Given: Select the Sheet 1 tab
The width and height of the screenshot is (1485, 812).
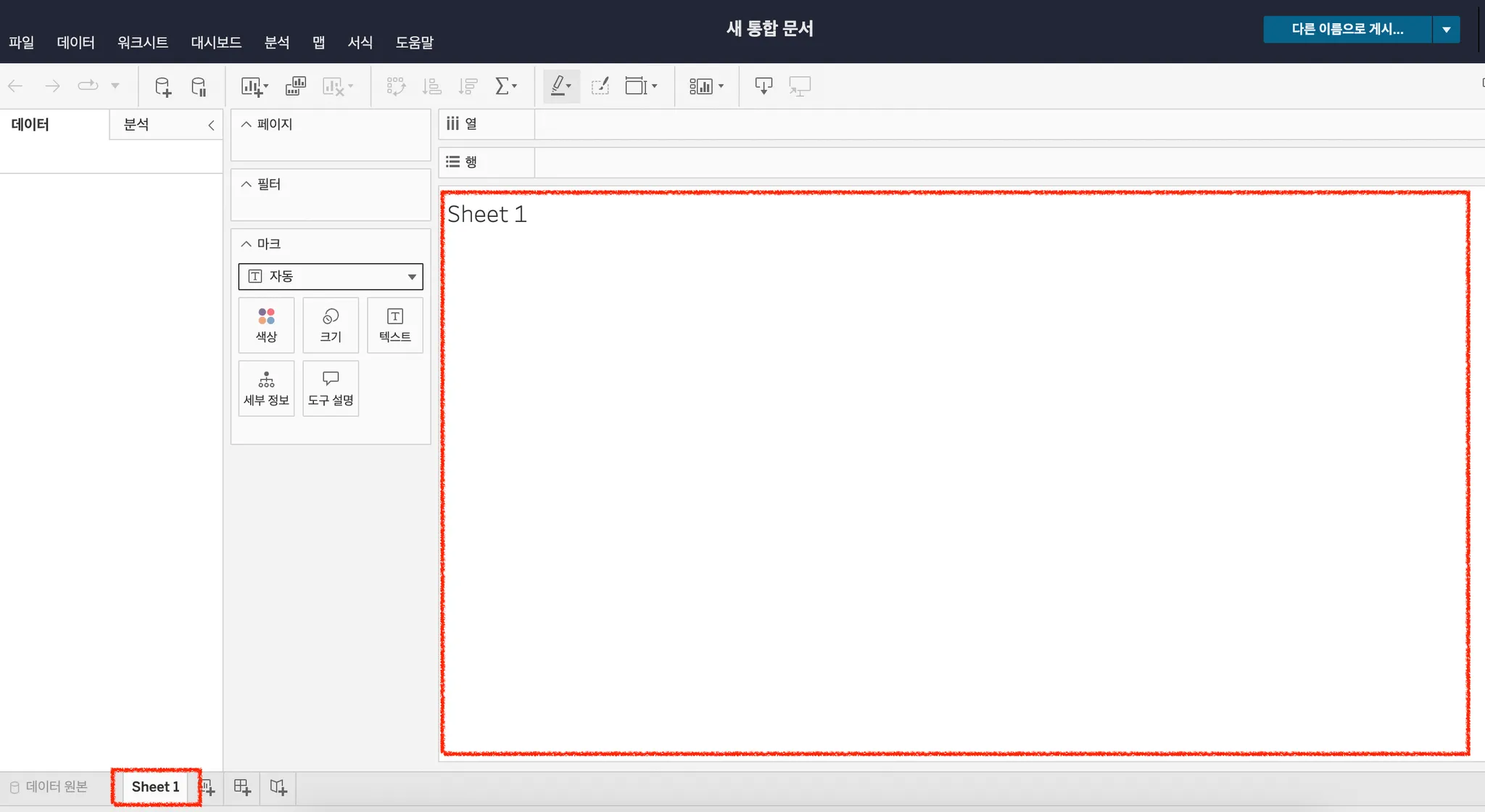Looking at the screenshot, I should (155, 787).
